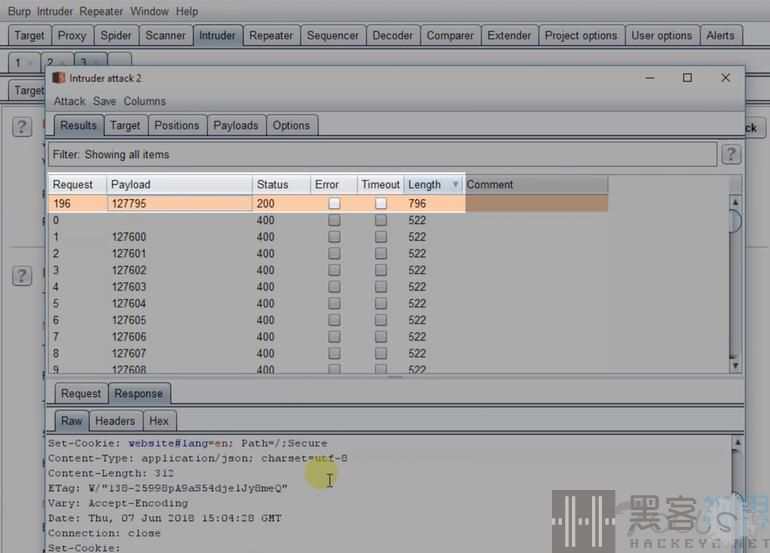Open the Options tab in attack window
Screen dimensions: 770x553
click(291, 125)
